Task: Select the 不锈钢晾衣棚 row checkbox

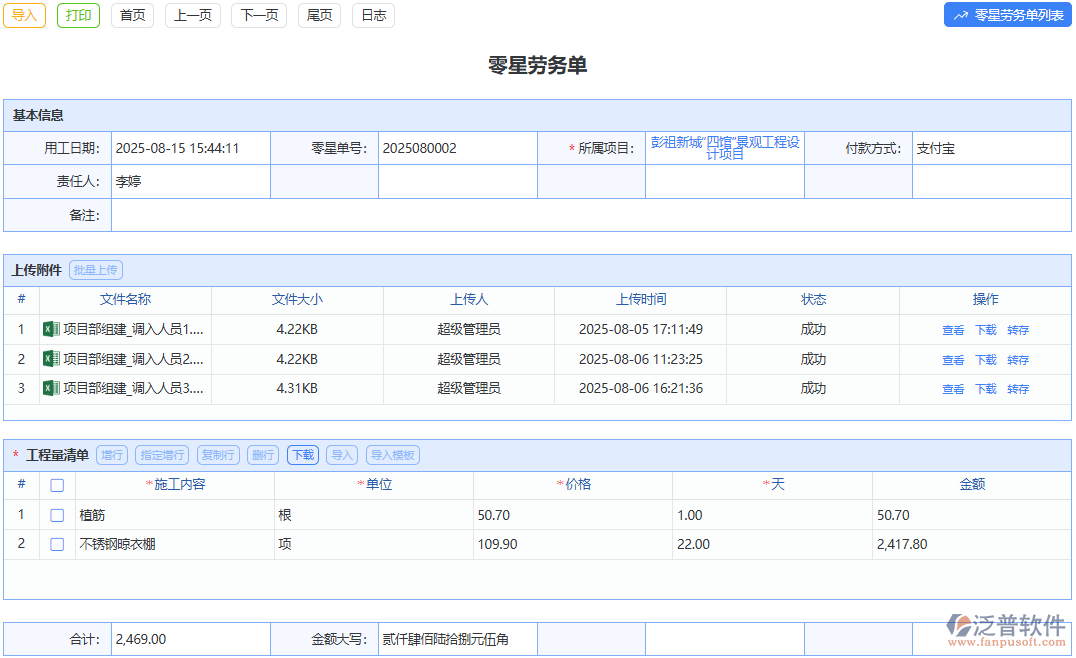Action: tap(56, 544)
